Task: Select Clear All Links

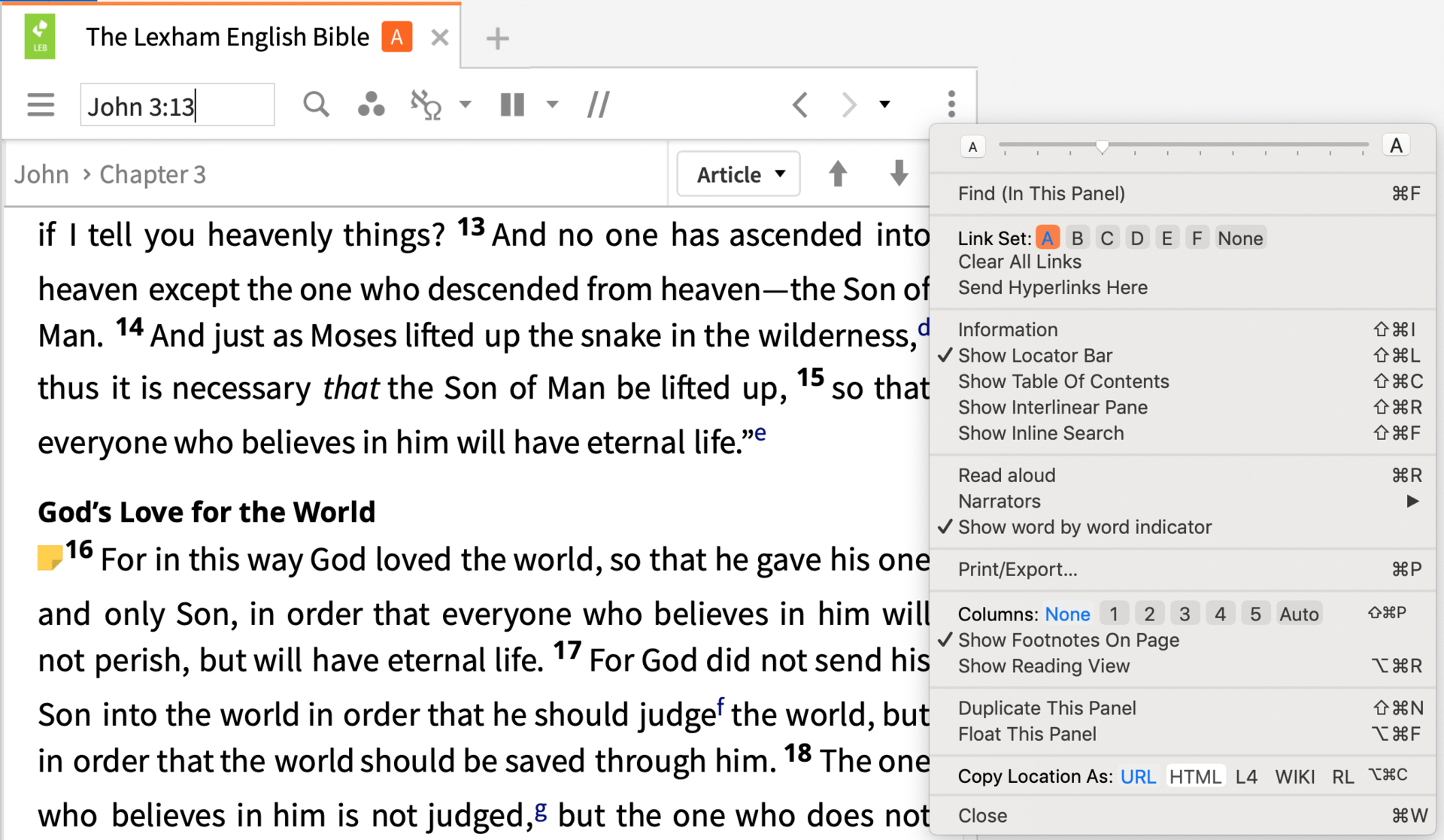Action: 1019,262
